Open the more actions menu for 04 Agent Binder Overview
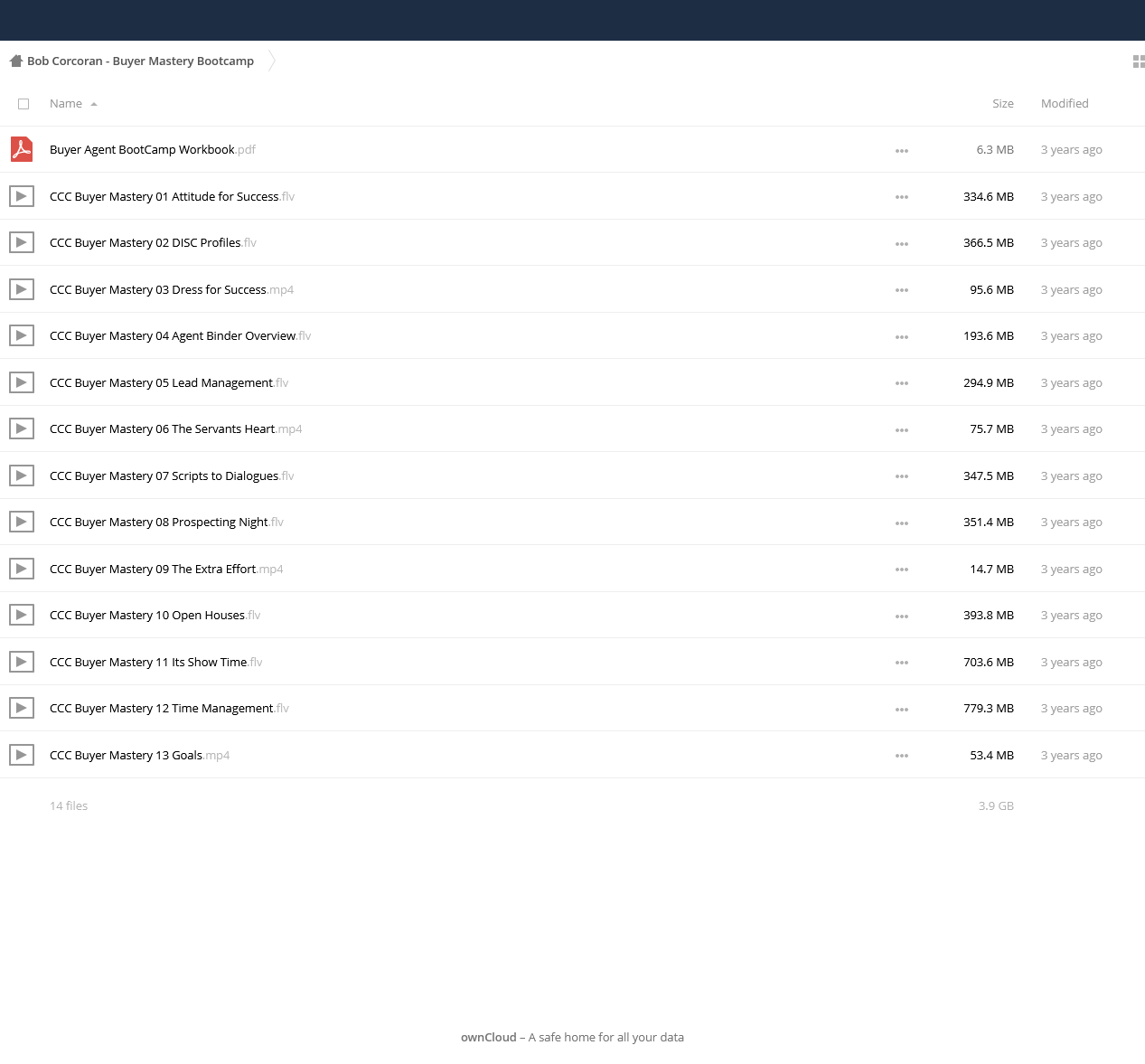Screen dimensions: 1145x1064 tap(902, 337)
